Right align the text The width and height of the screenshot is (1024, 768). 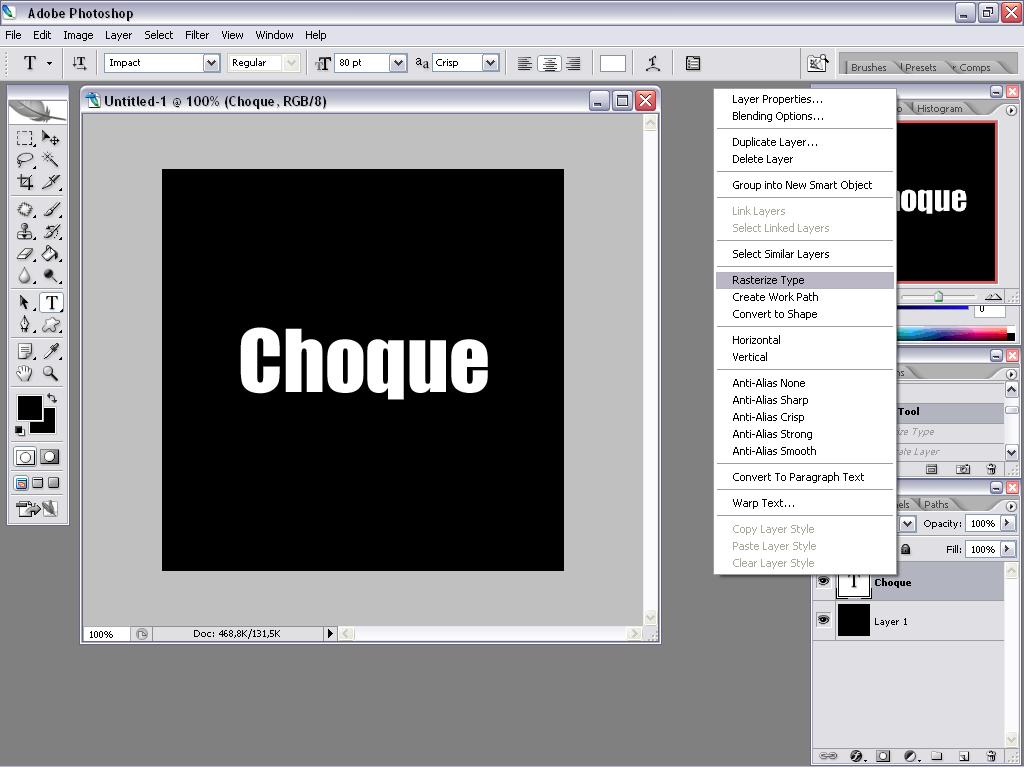coord(573,63)
